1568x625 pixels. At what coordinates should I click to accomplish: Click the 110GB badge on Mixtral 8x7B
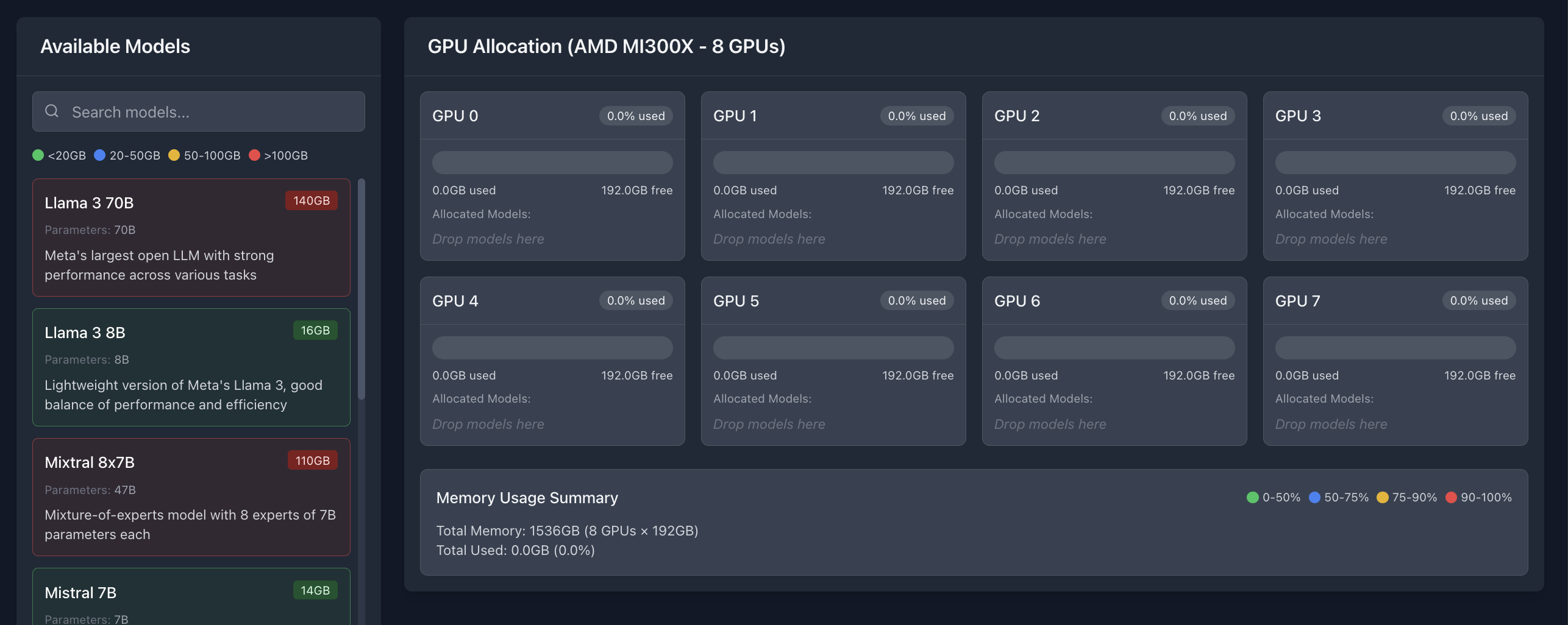[x=312, y=461]
